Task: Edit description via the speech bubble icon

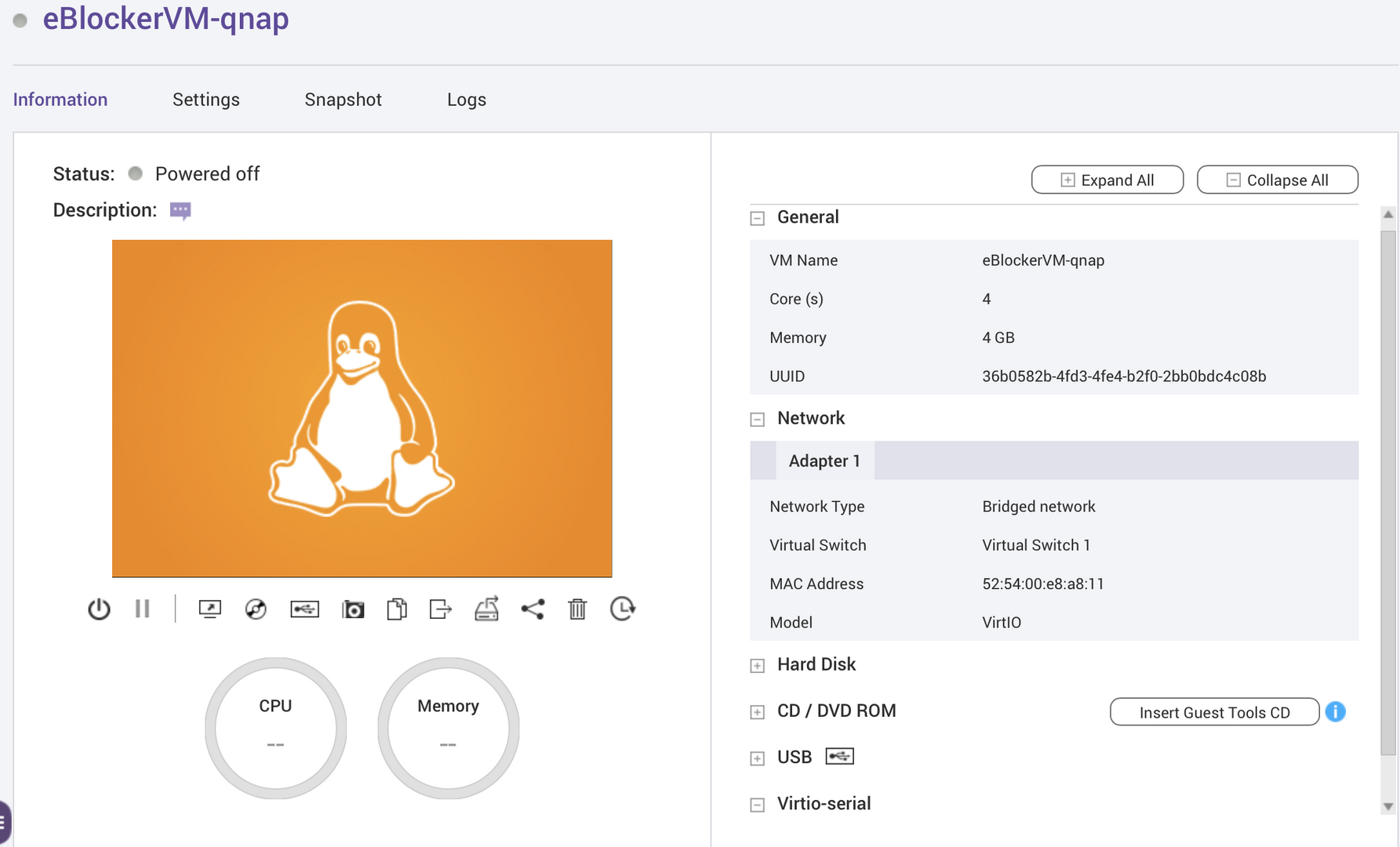Action: [x=180, y=211]
